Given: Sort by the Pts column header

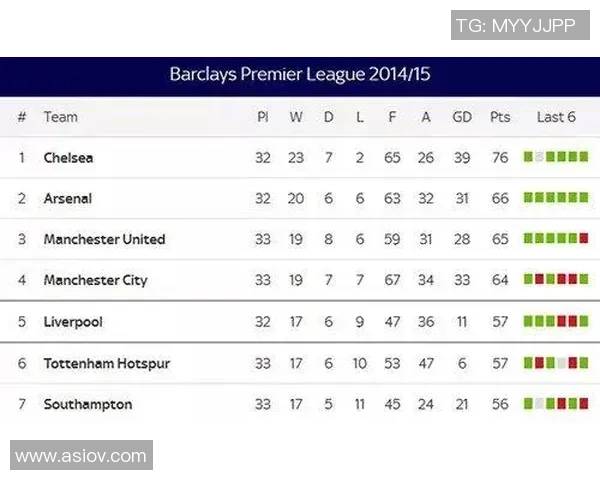Looking at the screenshot, I should 500,117.
